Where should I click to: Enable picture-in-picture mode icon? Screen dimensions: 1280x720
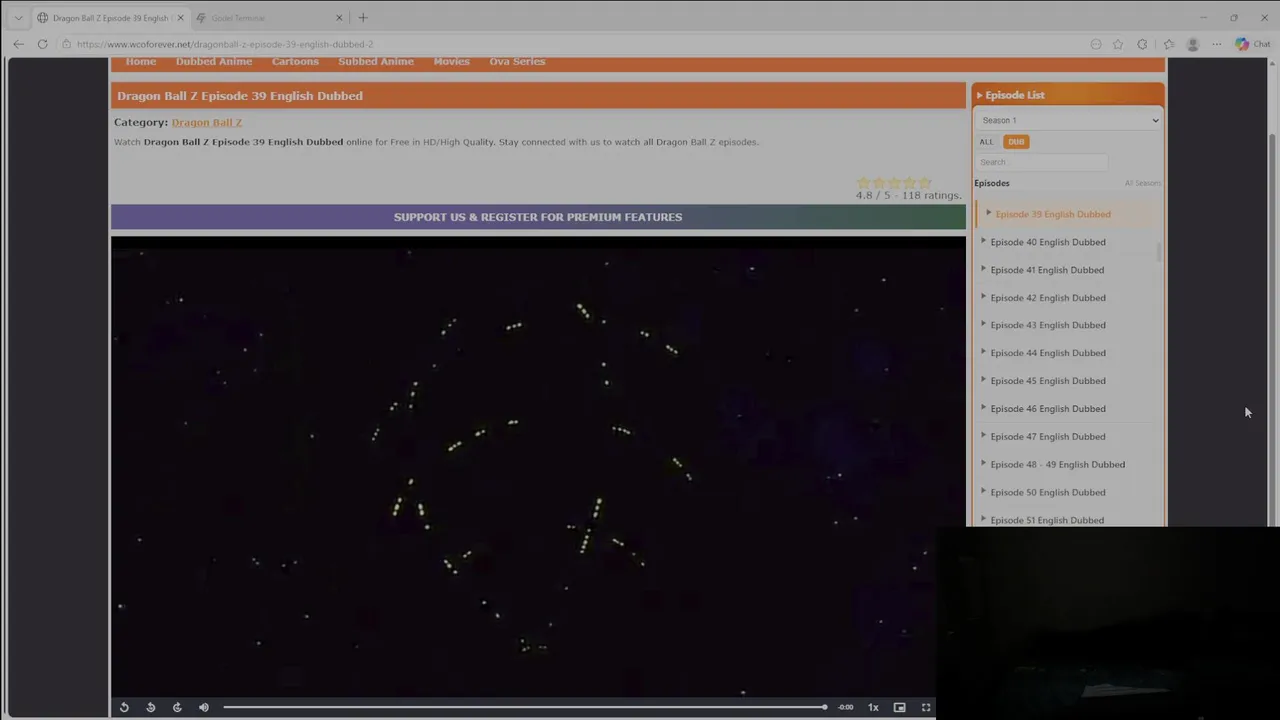click(x=899, y=707)
